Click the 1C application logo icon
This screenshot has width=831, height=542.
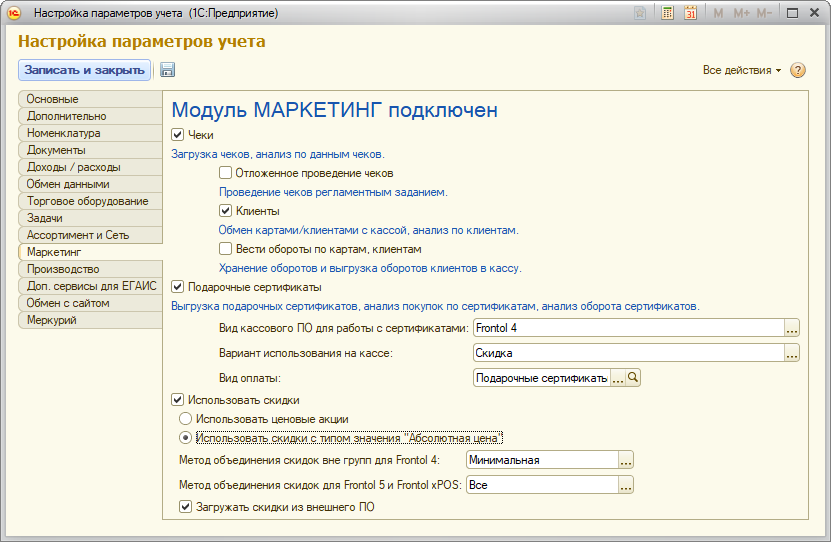(14, 13)
